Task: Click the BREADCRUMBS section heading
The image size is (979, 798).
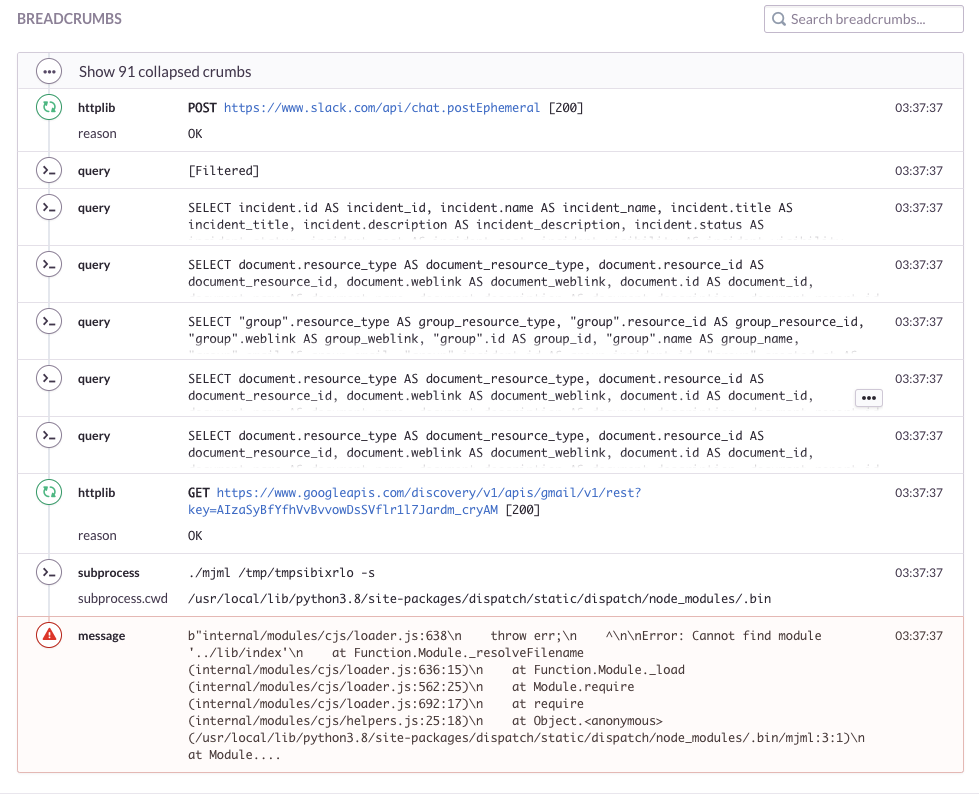Action: coord(69,19)
